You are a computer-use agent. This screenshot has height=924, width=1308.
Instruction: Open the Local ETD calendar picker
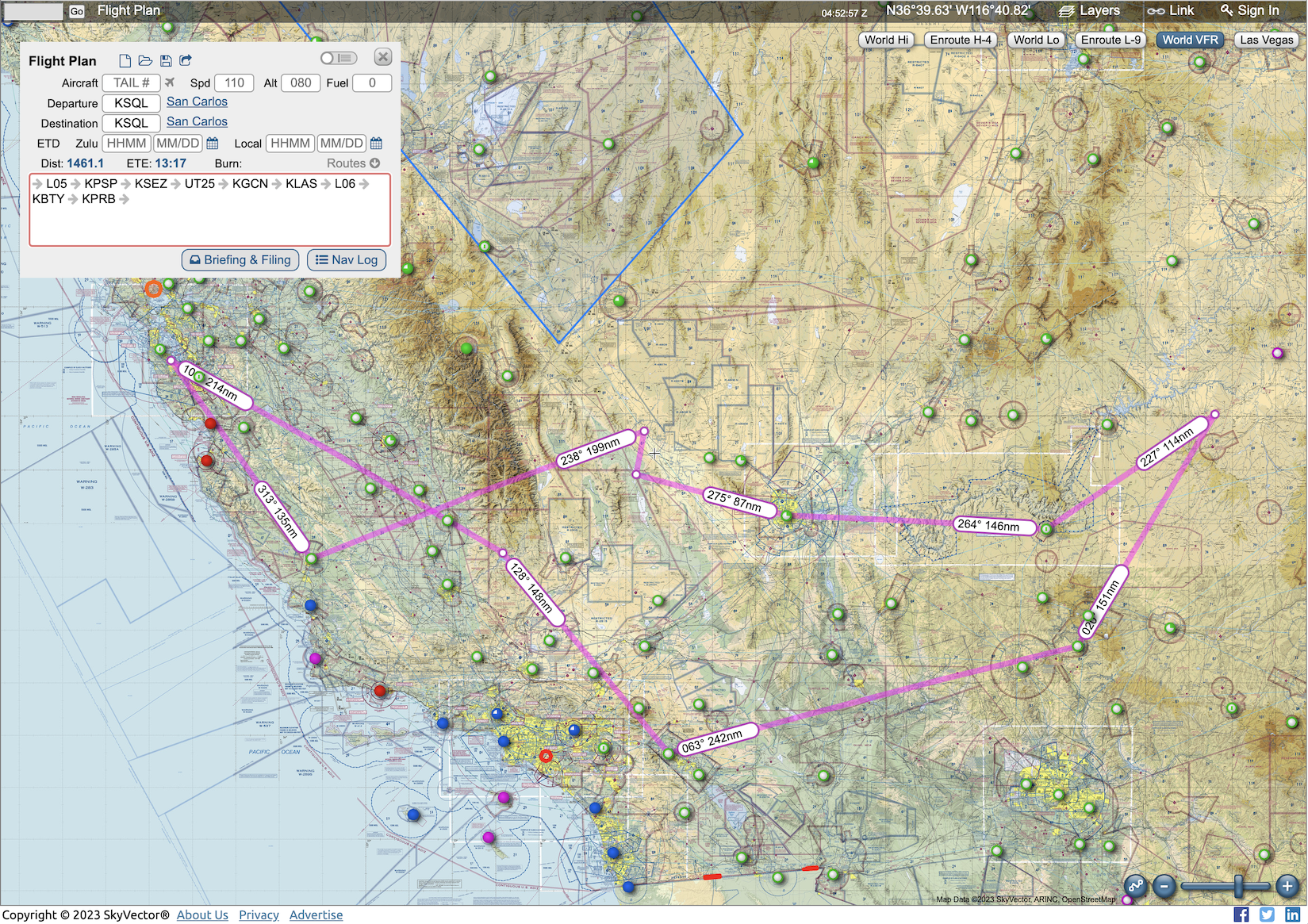click(377, 144)
